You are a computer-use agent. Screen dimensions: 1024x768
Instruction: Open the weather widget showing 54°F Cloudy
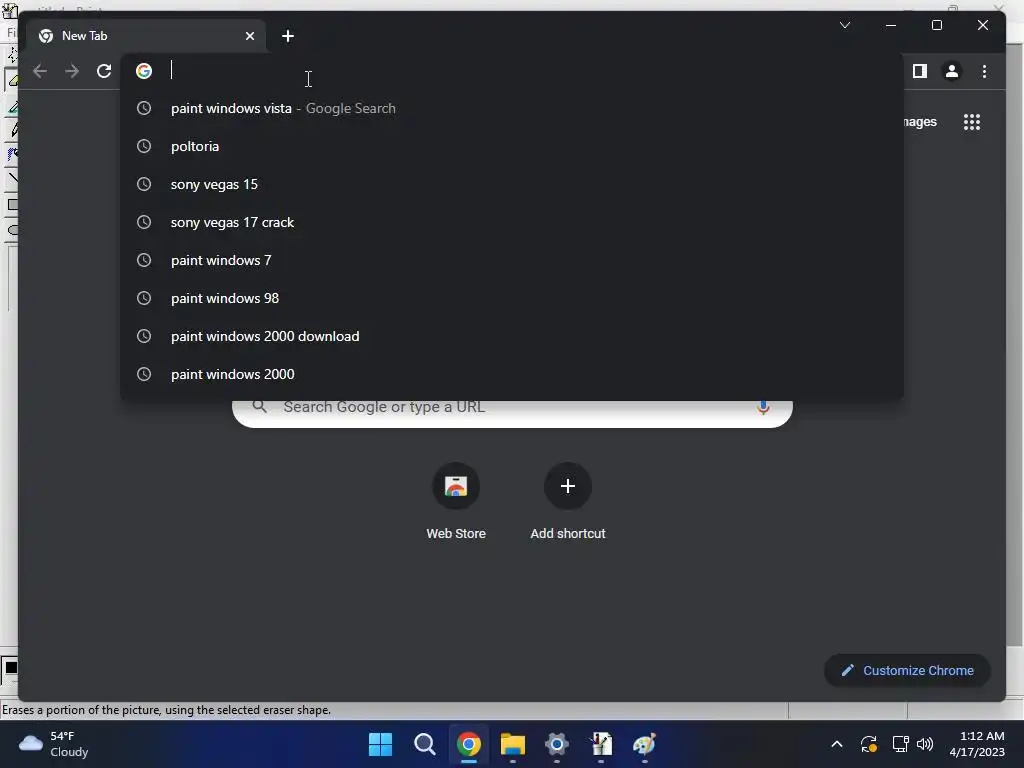pyautogui.click(x=54, y=744)
